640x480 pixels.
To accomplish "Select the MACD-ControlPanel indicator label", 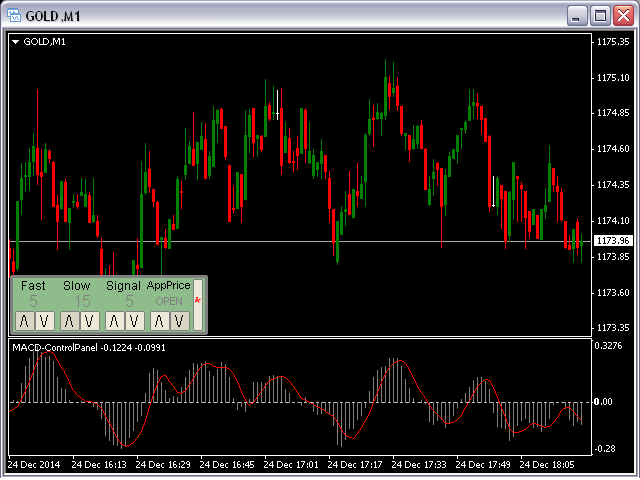I will click(x=60, y=347).
